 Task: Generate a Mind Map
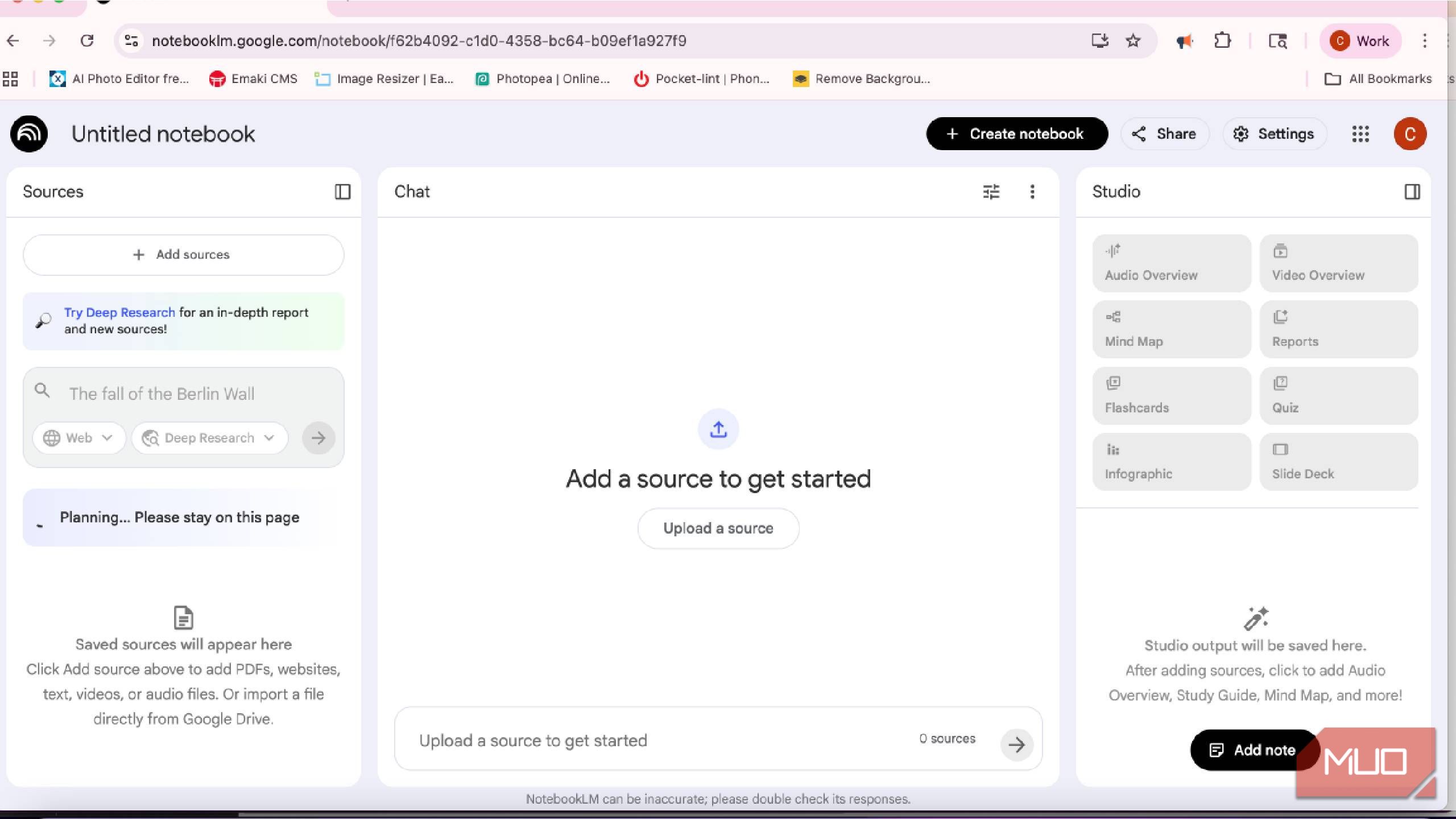pyautogui.click(x=1172, y=329)
